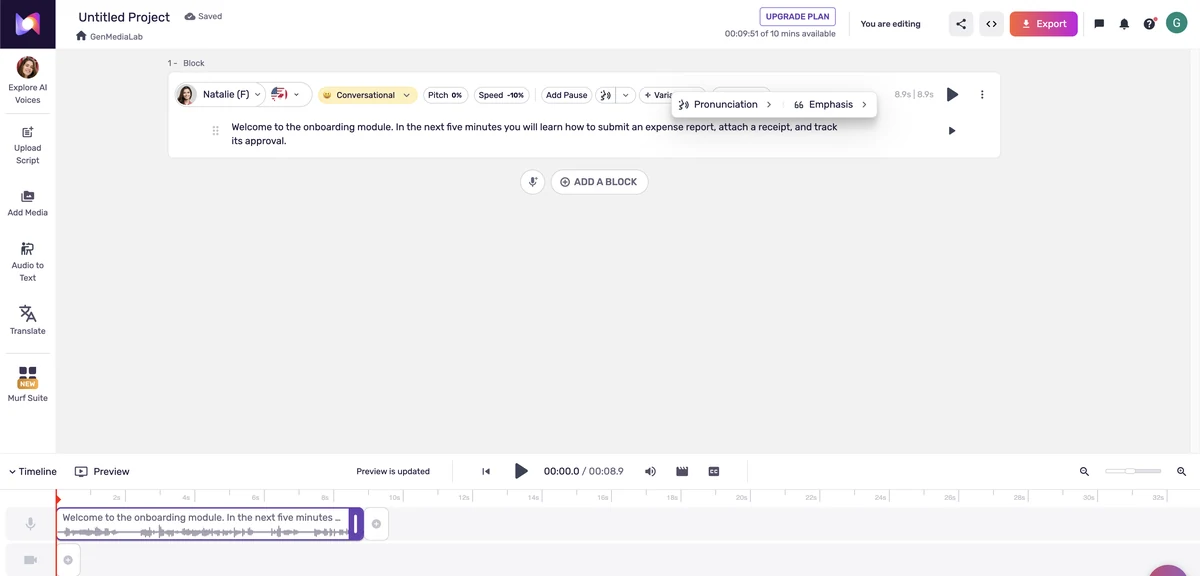Mute timeline volume with speaker icon
1200x576 pixels.
650,471
